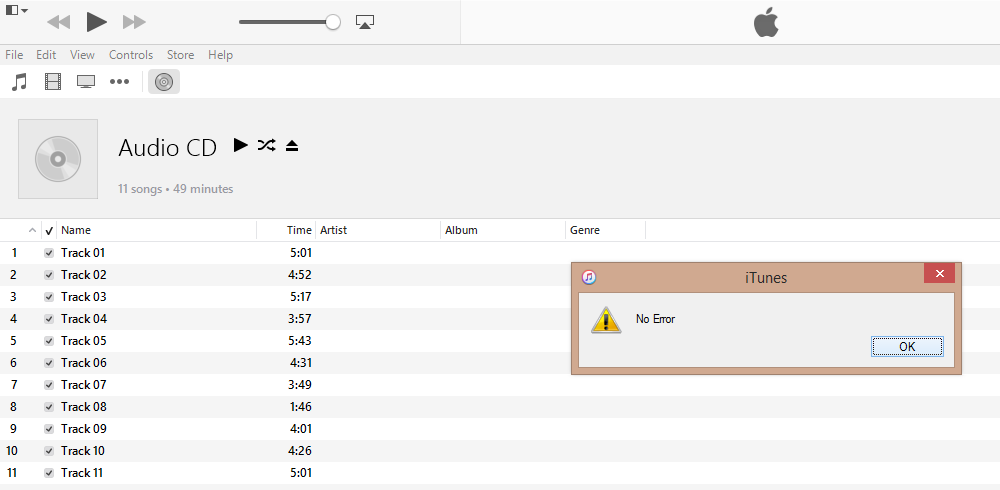The width and height of the screenshot is (1000, 490).
Task: Uncheck the Track 06 checkbox
Action: (49, 363)
